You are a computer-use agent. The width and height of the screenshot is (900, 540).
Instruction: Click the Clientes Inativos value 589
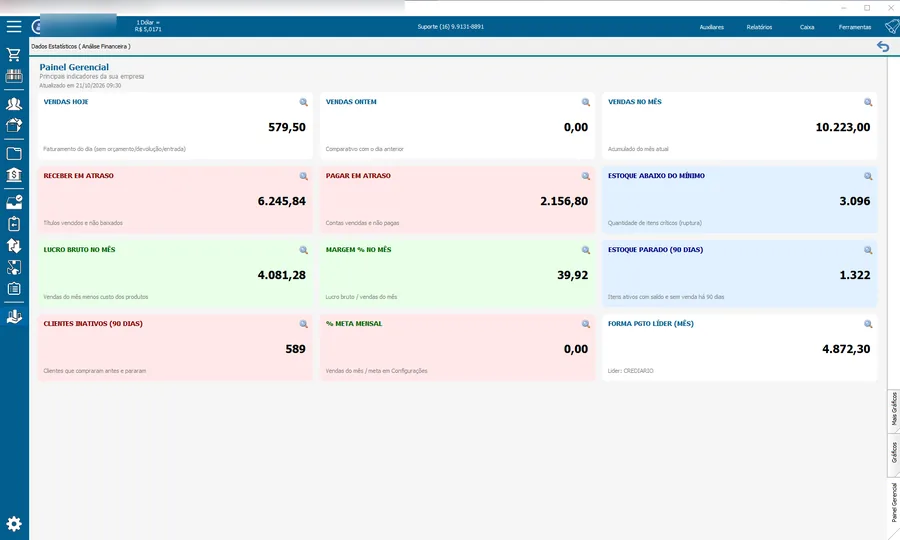[x=295, y=349]
